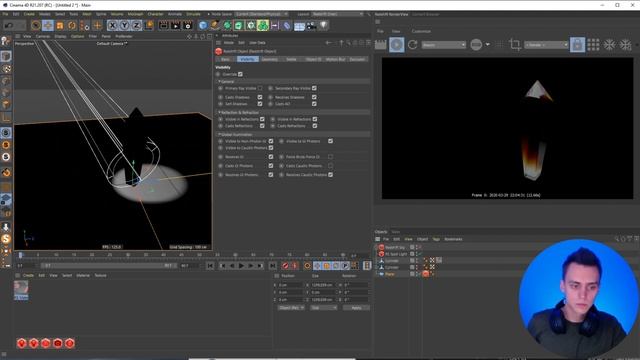Viewport: 640px width, 360px height.
Task: Click the Refresh render icon in RenderView
Action: pos(413,45)
